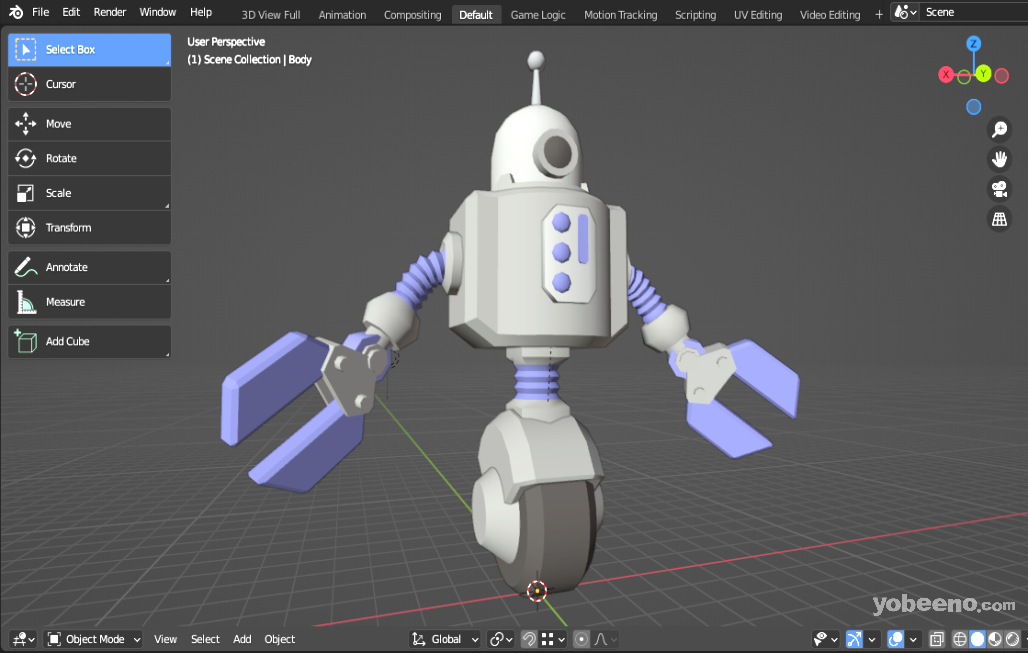Open the snapping options dropdown
The height and width of the screenshot is (653, 1028).
(x=553, y=639)
